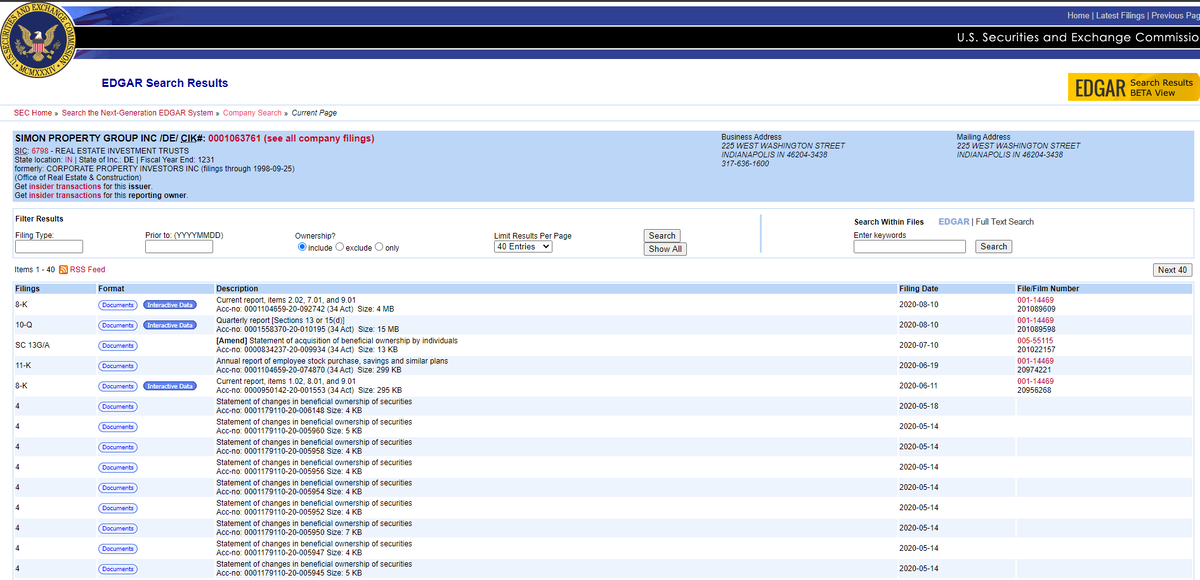Image resolution: width=1200 pixels, height=580 pixels.
Task: Open the Limit Results Per Page dropdown
Action: click(524, 247)
